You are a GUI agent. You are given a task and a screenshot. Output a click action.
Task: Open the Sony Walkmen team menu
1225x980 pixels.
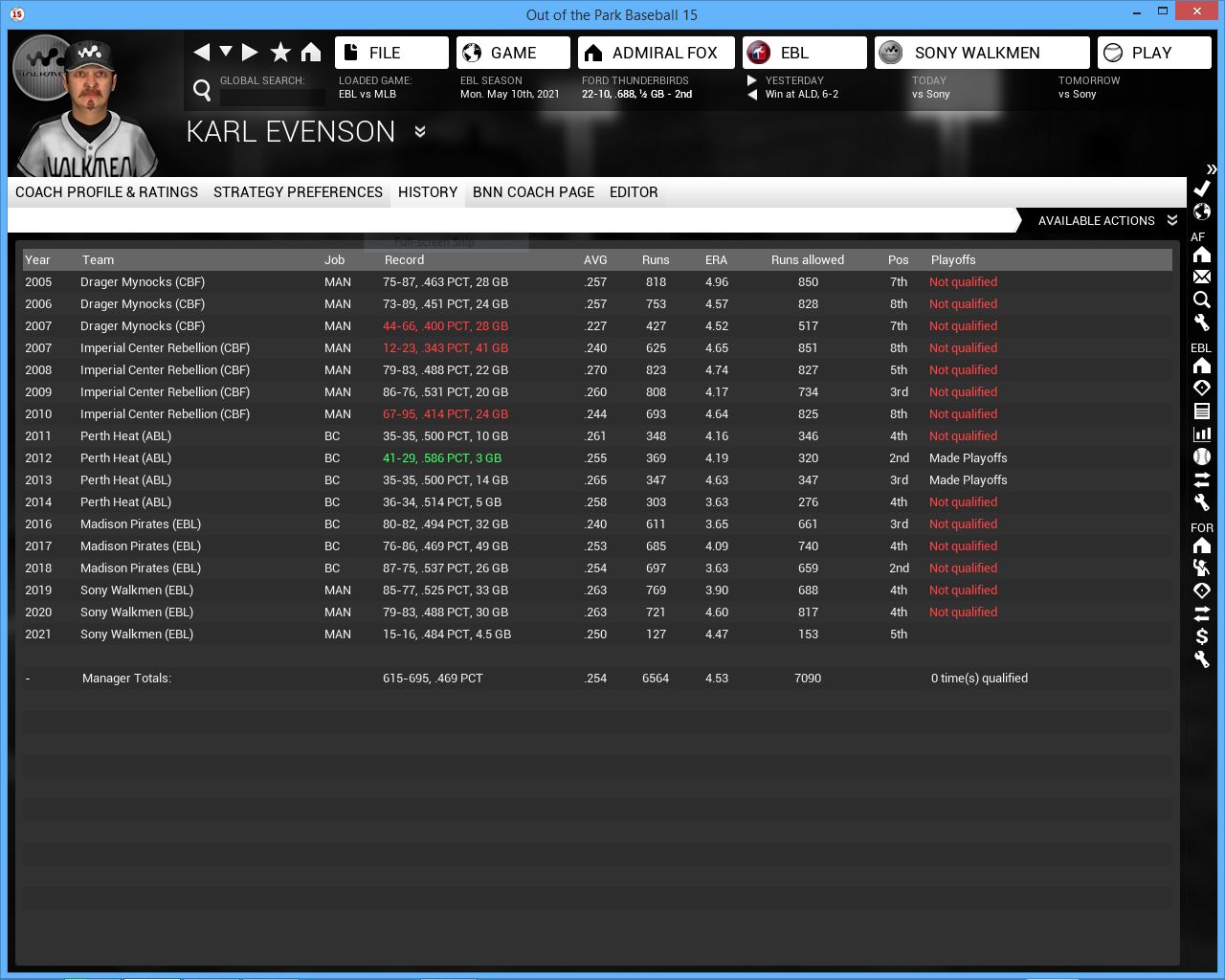point(981,53)
